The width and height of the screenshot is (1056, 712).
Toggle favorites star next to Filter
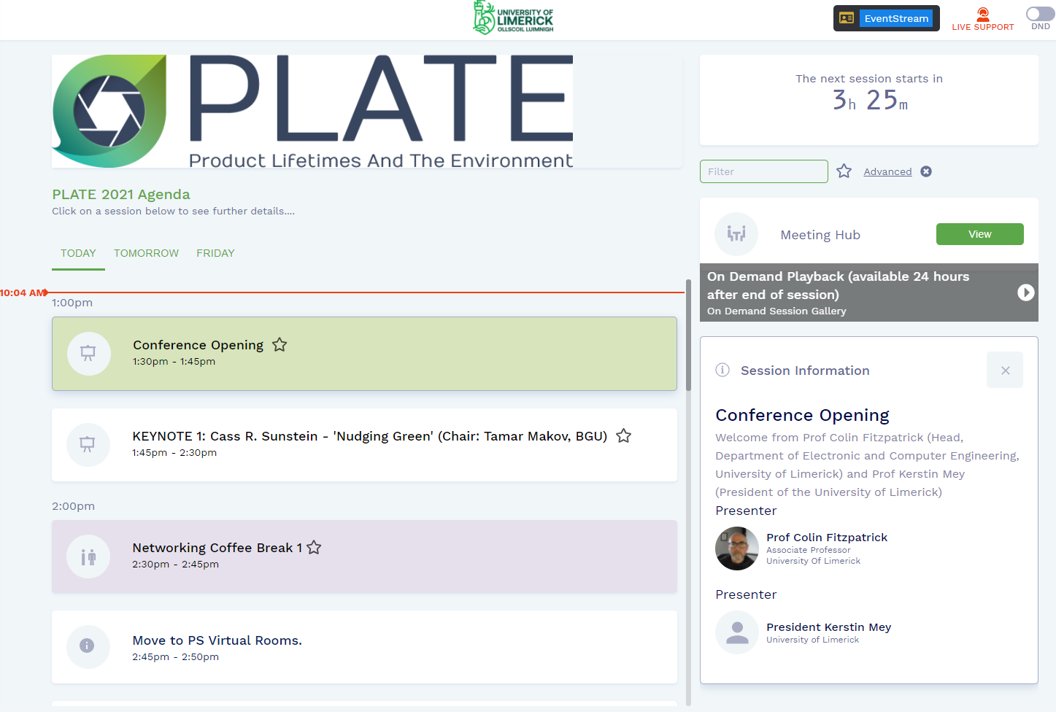pos(844,171)
